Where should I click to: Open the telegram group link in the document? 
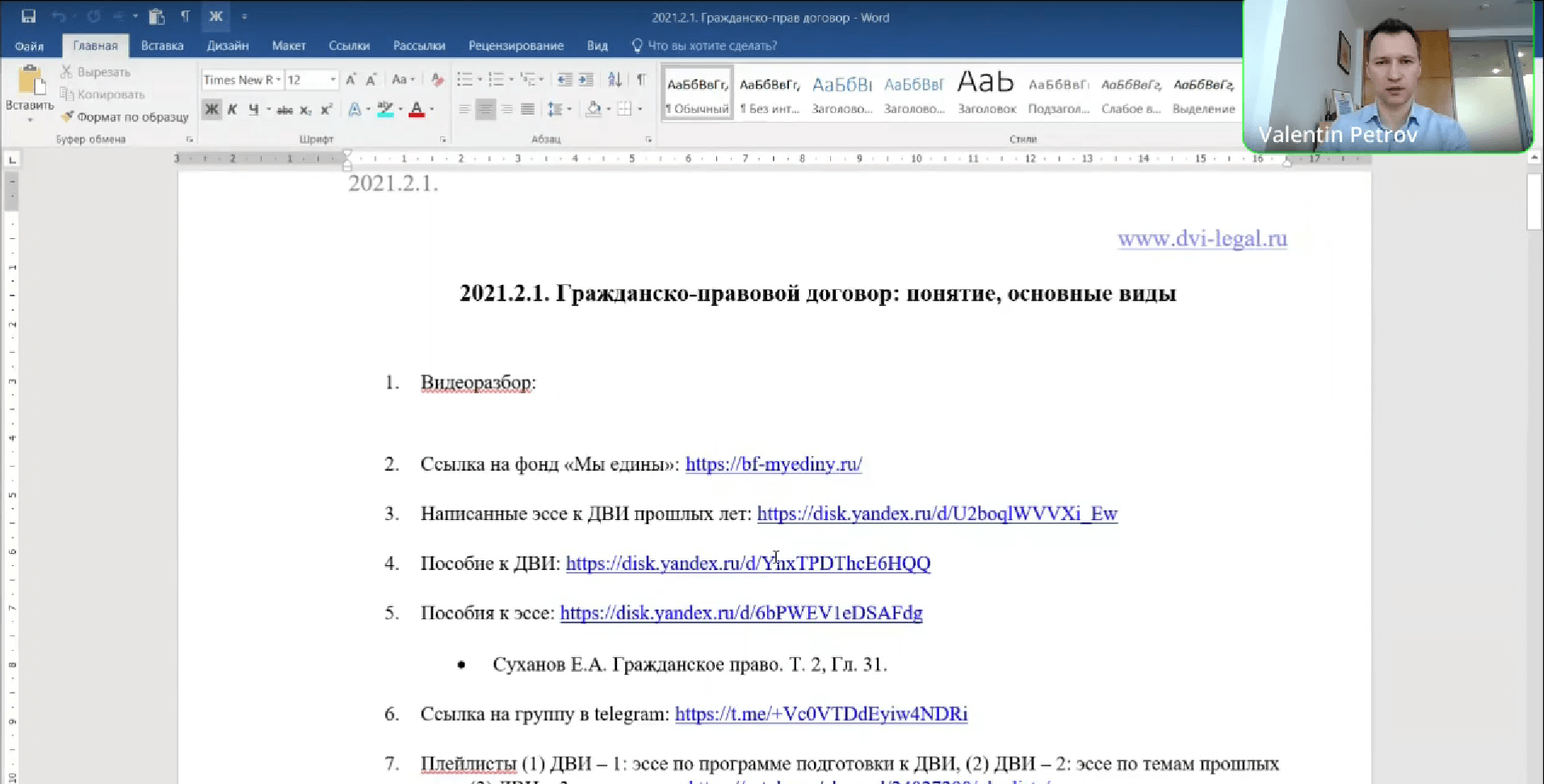820,715
